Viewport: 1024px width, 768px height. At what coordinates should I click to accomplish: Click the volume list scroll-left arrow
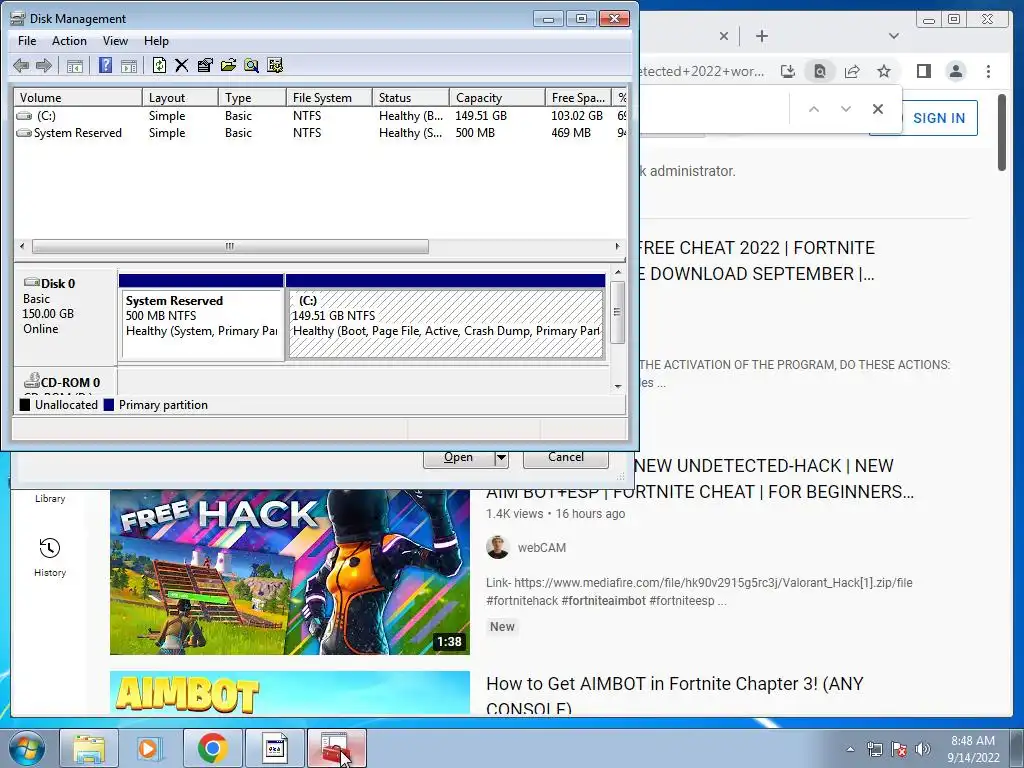(x=23, y=246)
